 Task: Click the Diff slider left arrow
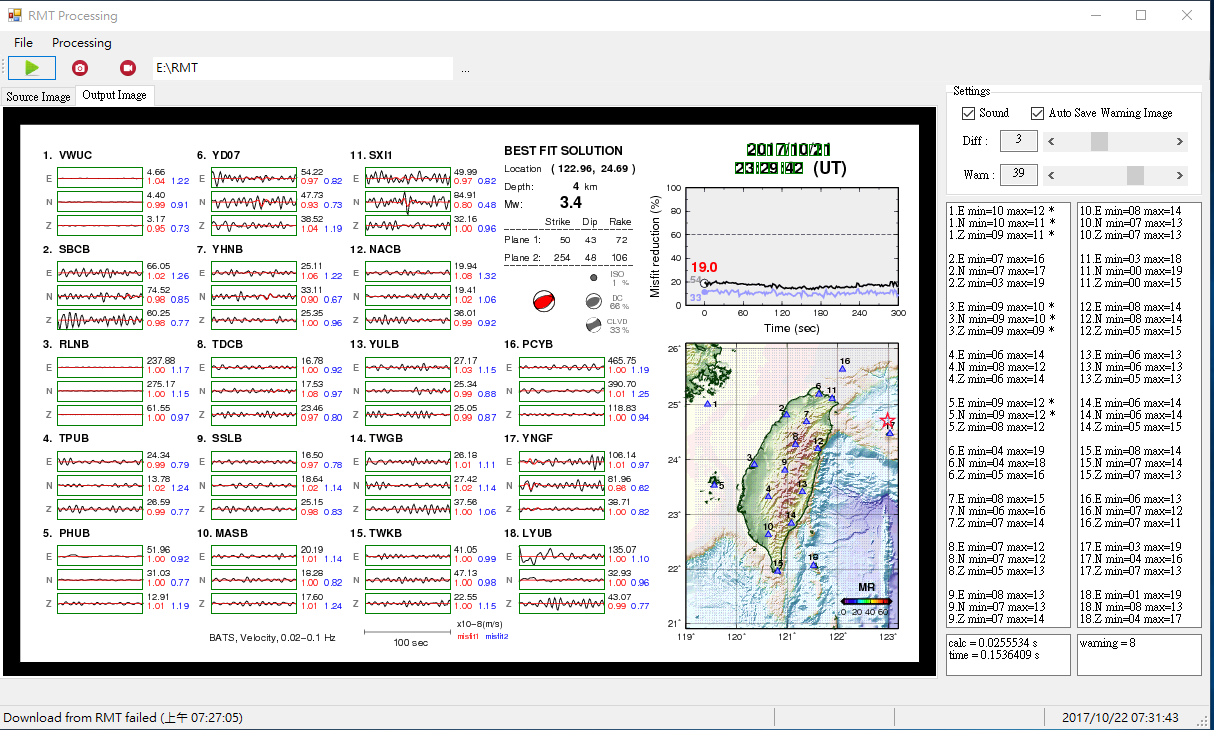coord(1050,142)
